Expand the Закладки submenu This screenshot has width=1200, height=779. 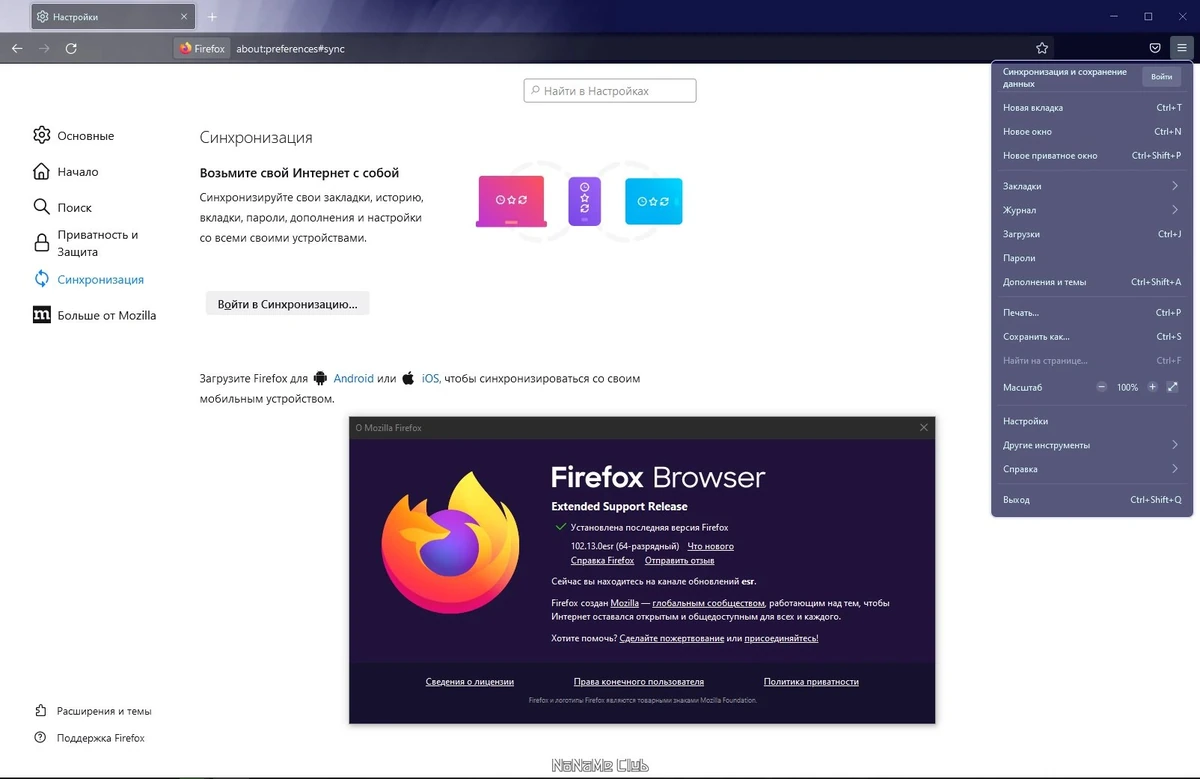point(1092,186)
